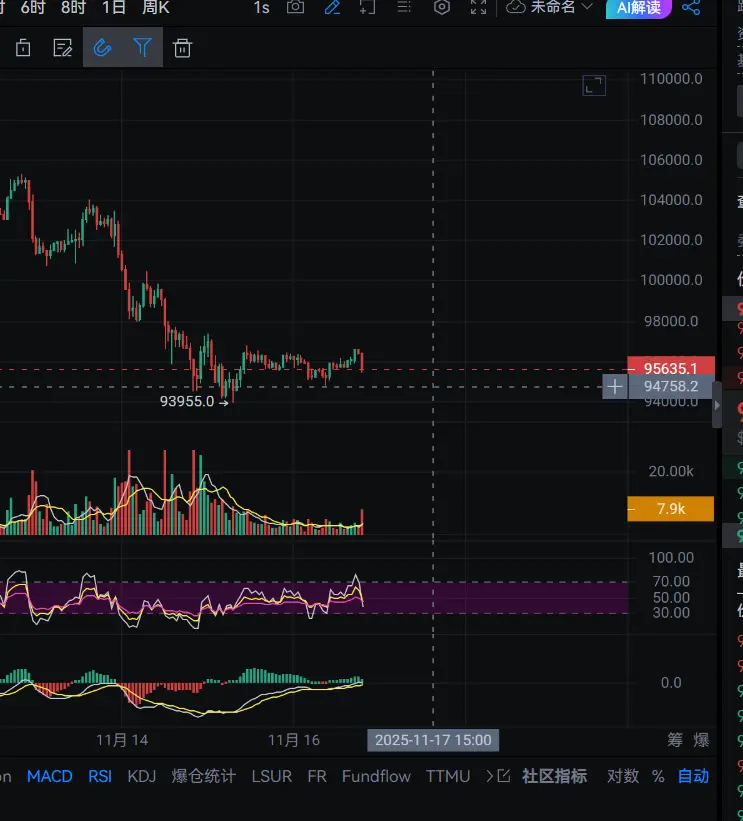Toggle the KDJ indicator
The height and width of the screenshot is (821, 743).
pyautogui.click(x=142, y=776)
